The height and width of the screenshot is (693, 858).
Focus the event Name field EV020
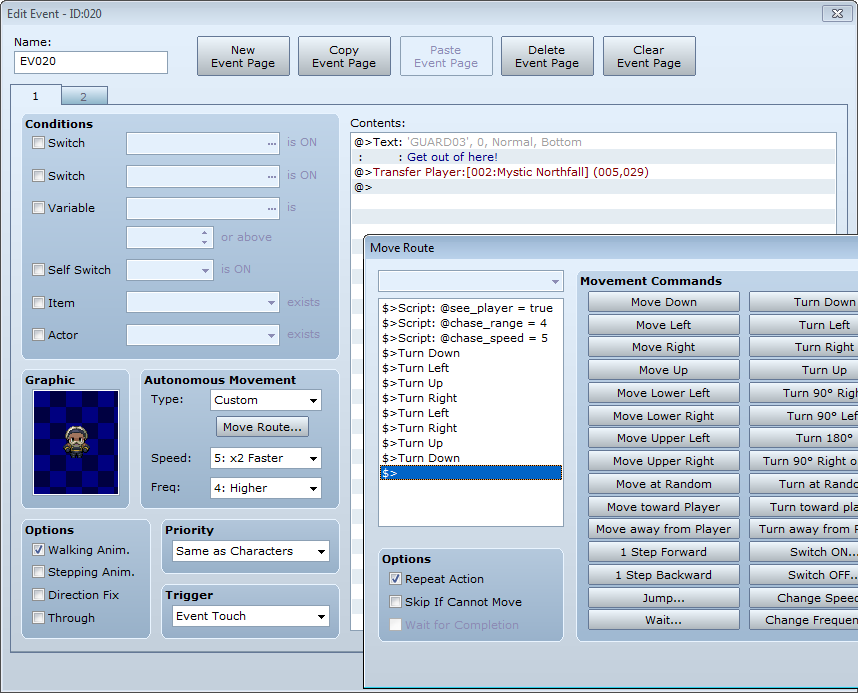click(91, 62)
